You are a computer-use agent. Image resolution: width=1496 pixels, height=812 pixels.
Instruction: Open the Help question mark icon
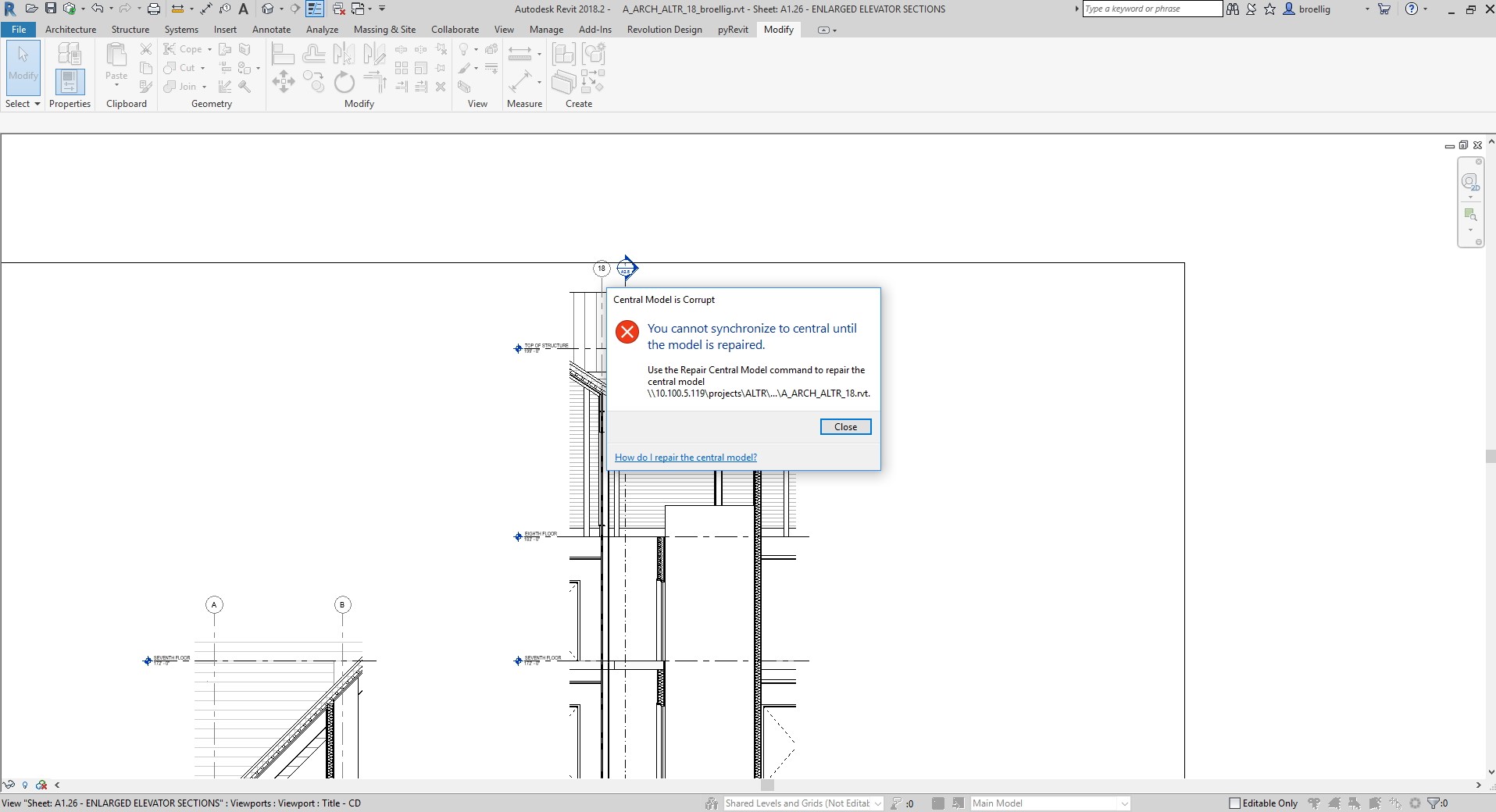[1411, 9]
